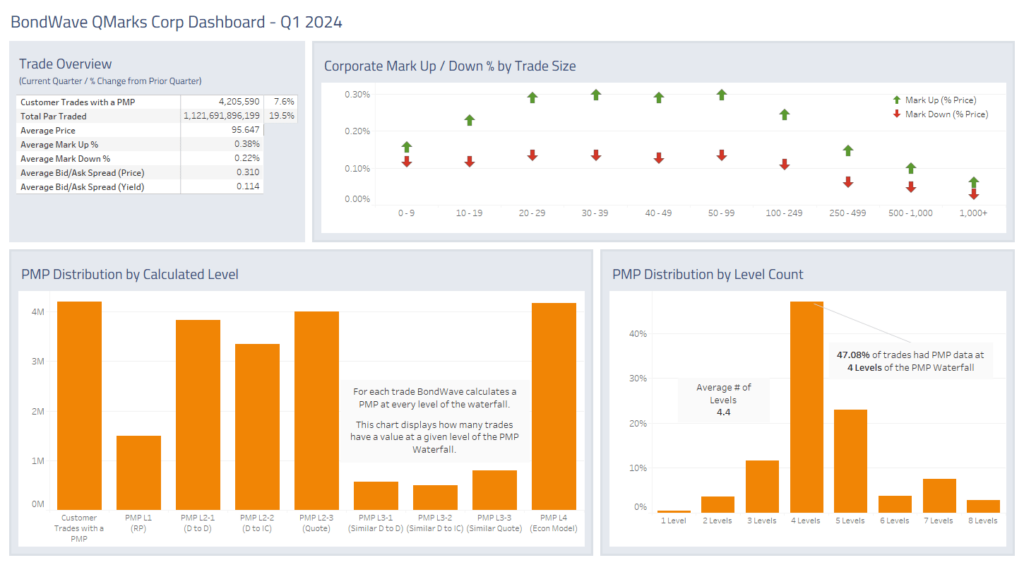Select the 5 Levels bar
The image size is (1024, 565).
coord(850,460)
